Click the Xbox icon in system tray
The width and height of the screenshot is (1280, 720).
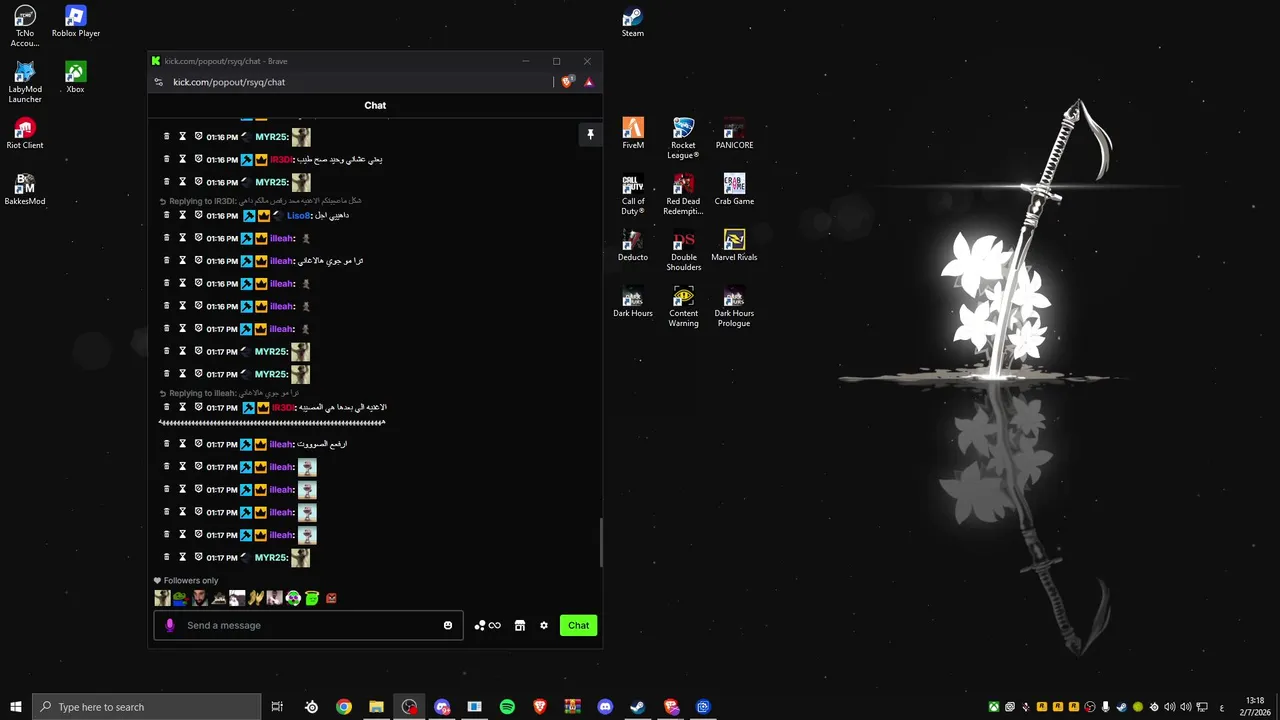pyautogui.click(x=994, y=707)
